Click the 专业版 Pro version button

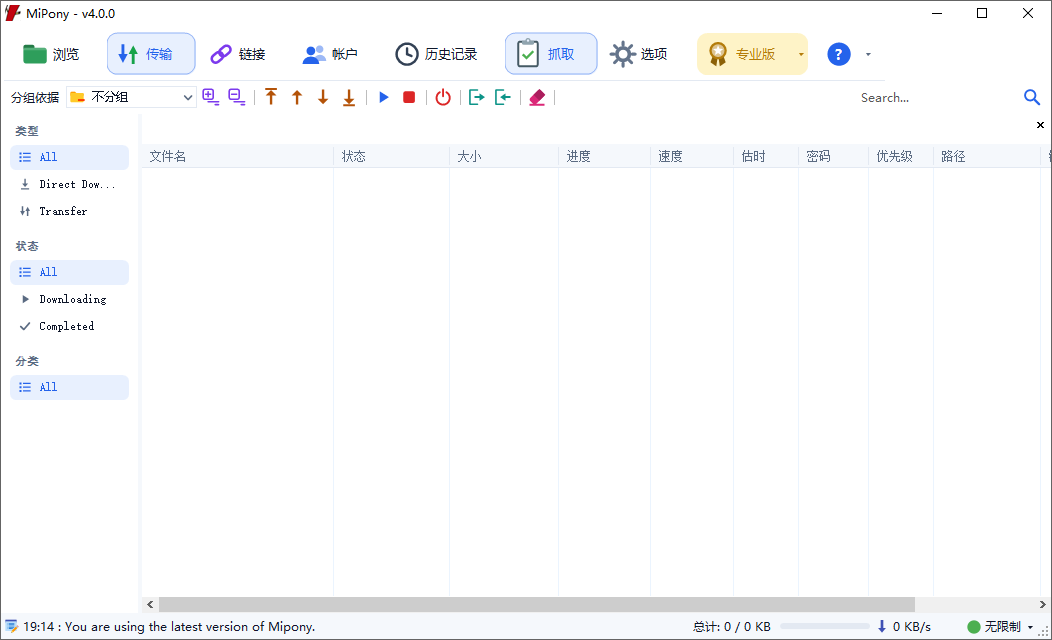coord(745,54)
